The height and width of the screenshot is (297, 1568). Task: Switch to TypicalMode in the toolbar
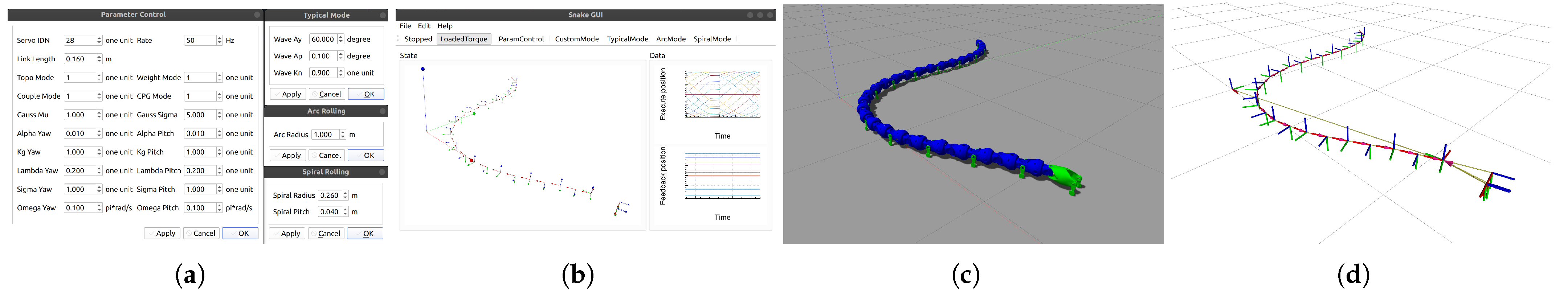(x=627, y=39)
